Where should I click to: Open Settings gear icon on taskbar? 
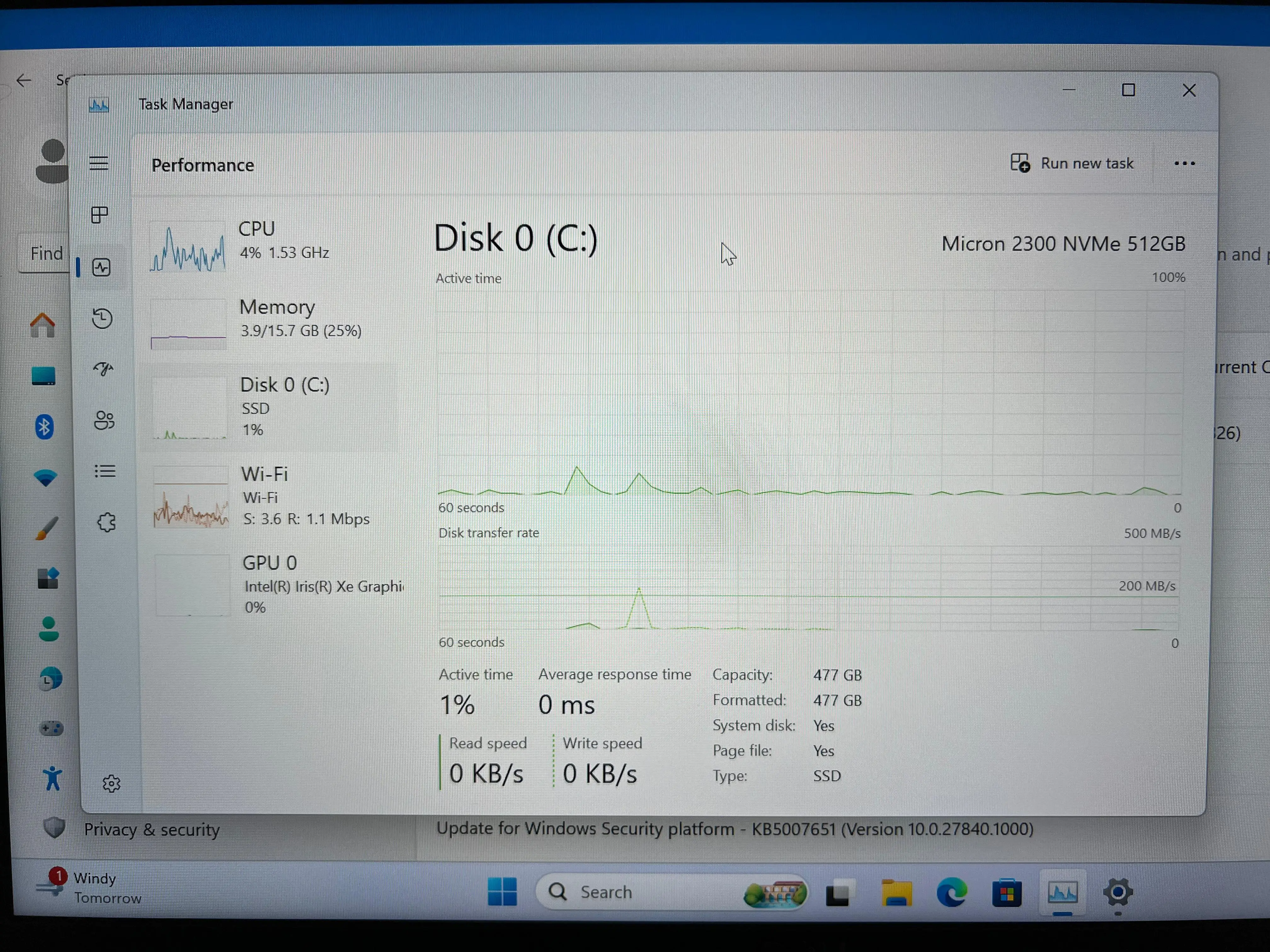(1117, 892)
